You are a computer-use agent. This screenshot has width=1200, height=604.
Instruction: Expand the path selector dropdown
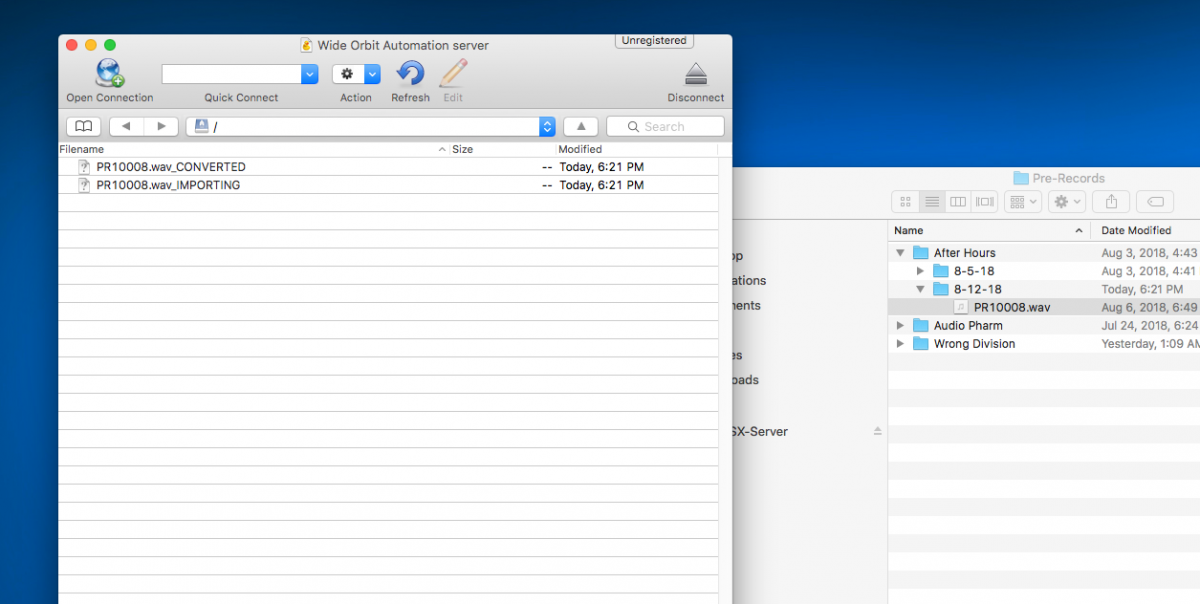click(547, 126)
